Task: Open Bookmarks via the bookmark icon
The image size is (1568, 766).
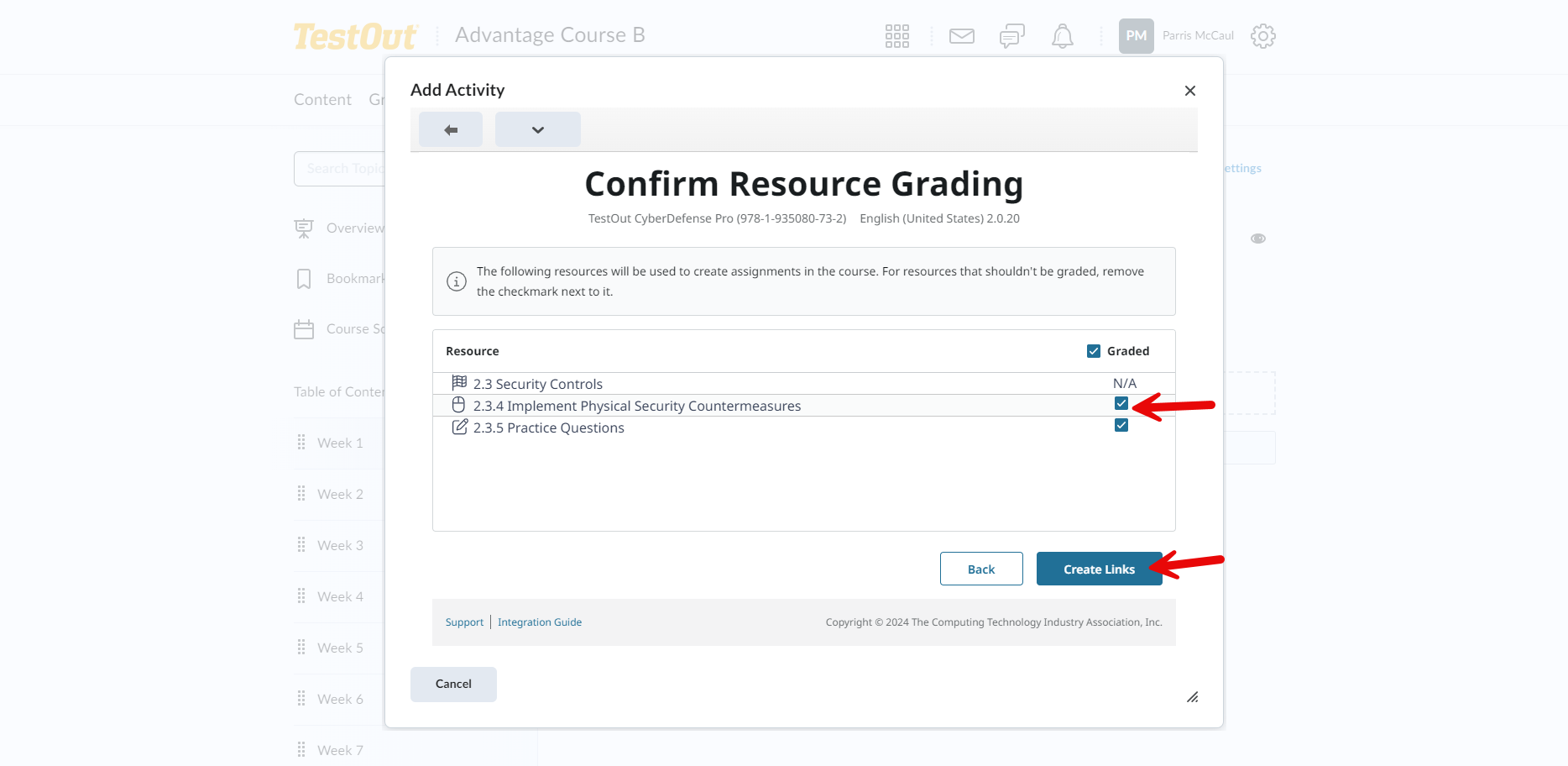Action: pos(303,278)
